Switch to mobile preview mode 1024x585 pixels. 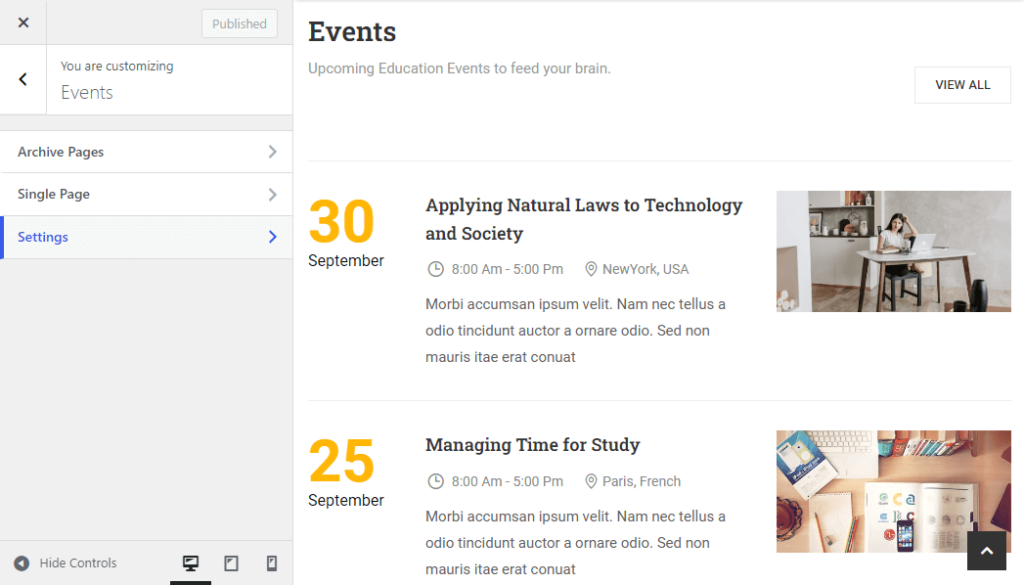[271, 563]
